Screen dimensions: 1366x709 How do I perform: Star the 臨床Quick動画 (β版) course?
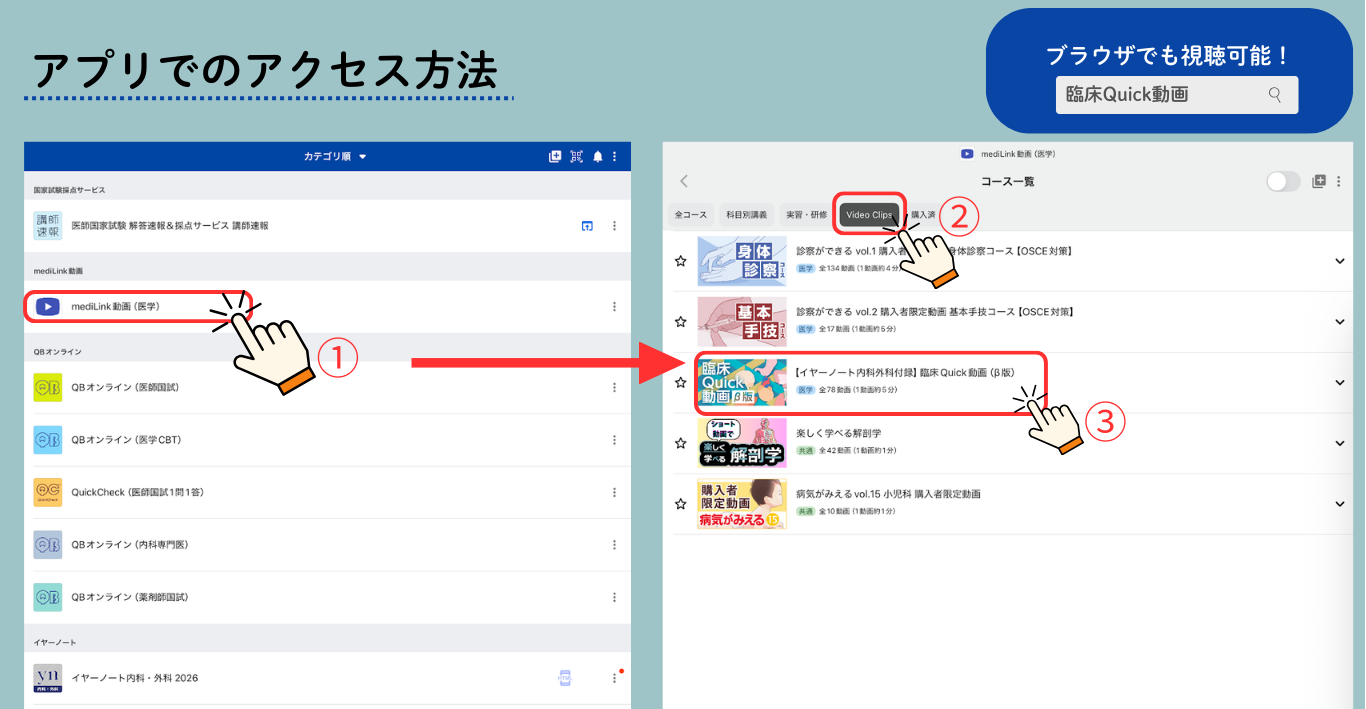pyautogui.click(x=681, y=382)
